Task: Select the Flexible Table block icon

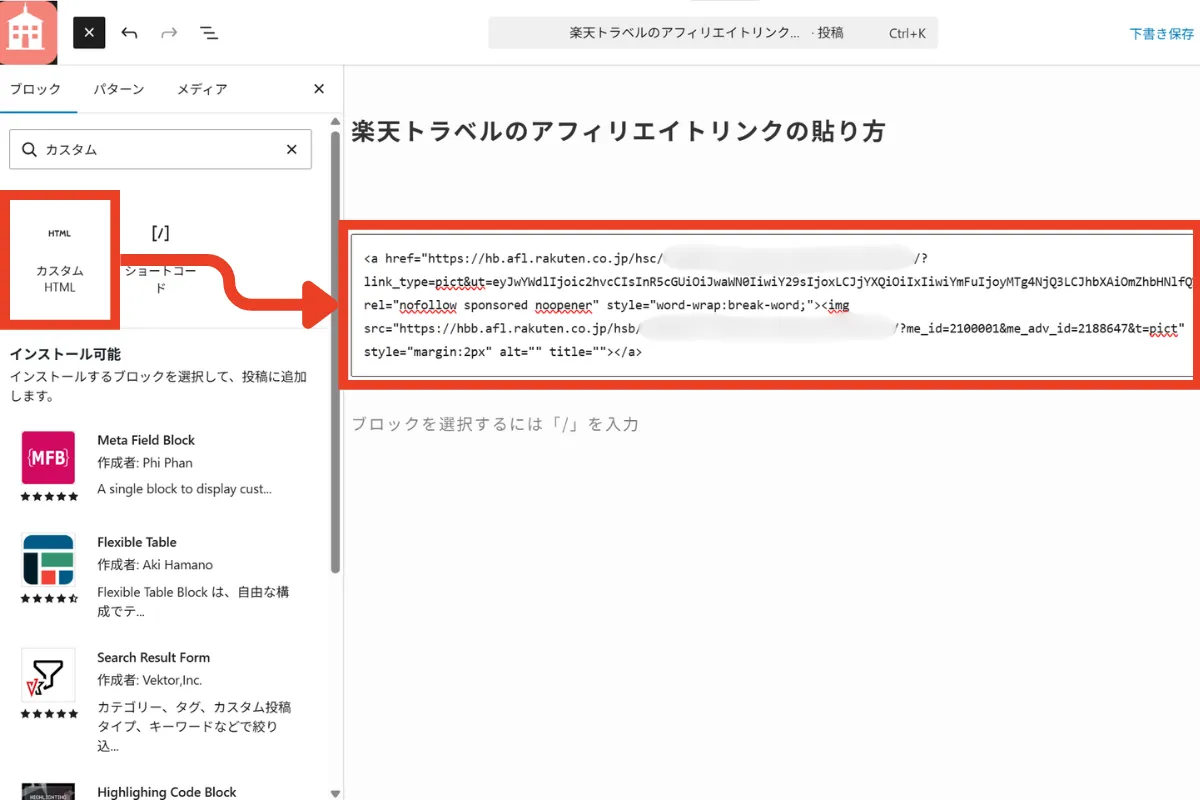Action: 49,560
